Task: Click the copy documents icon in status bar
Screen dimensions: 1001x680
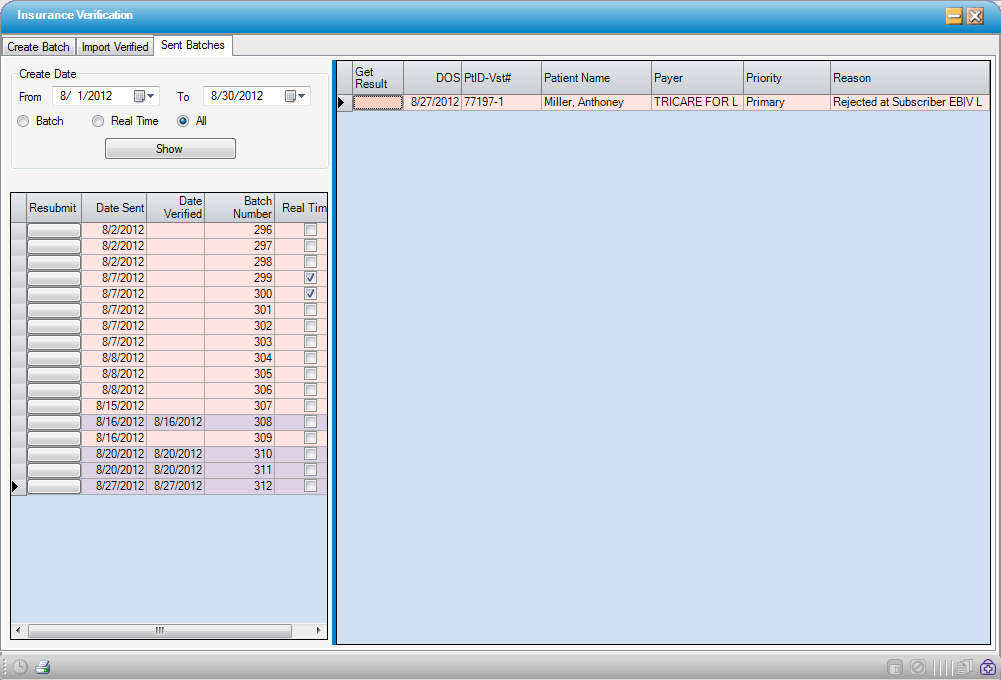Action: pos(965,667)
